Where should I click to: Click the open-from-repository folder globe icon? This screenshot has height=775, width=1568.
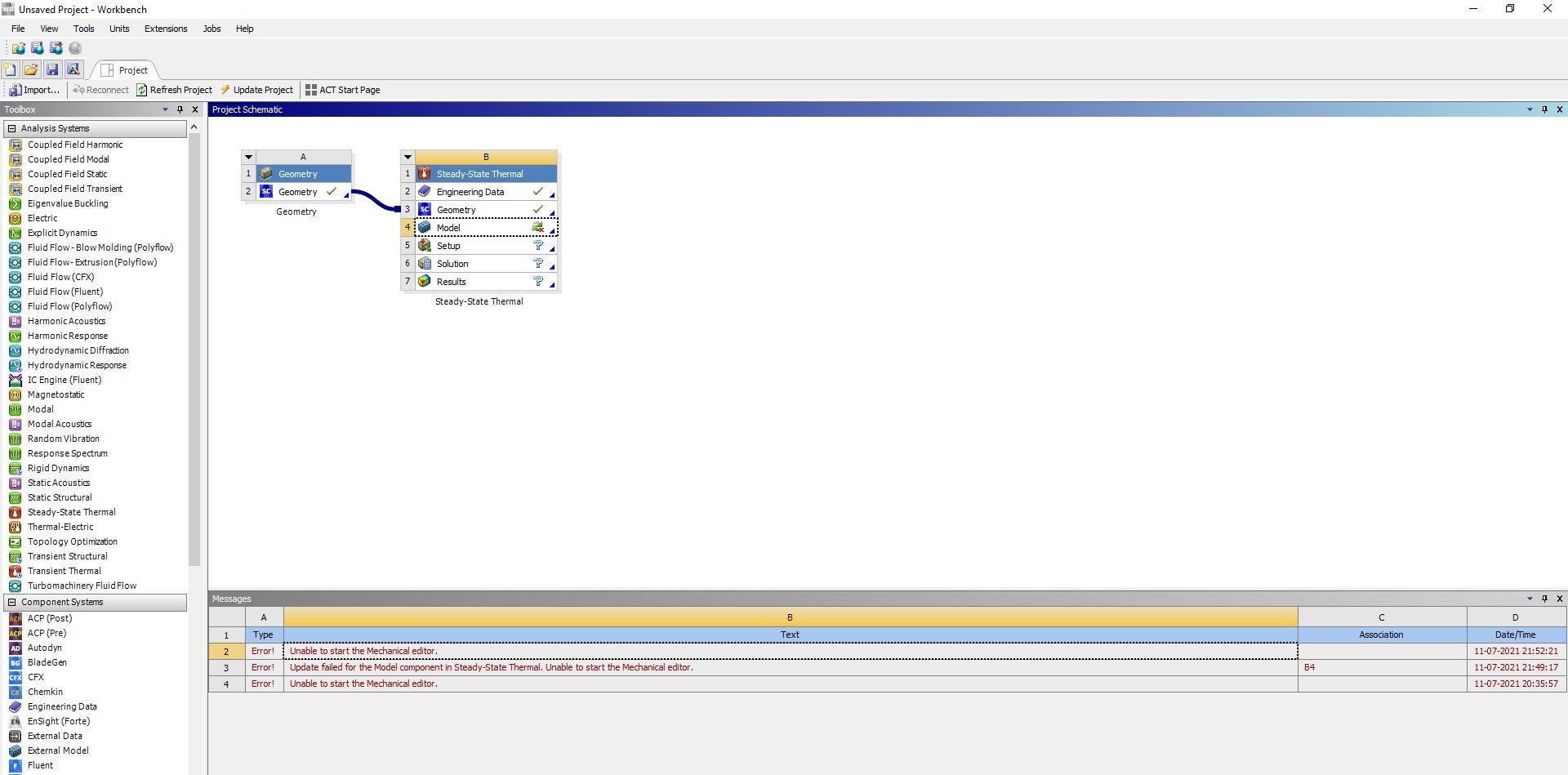point(18,48)
